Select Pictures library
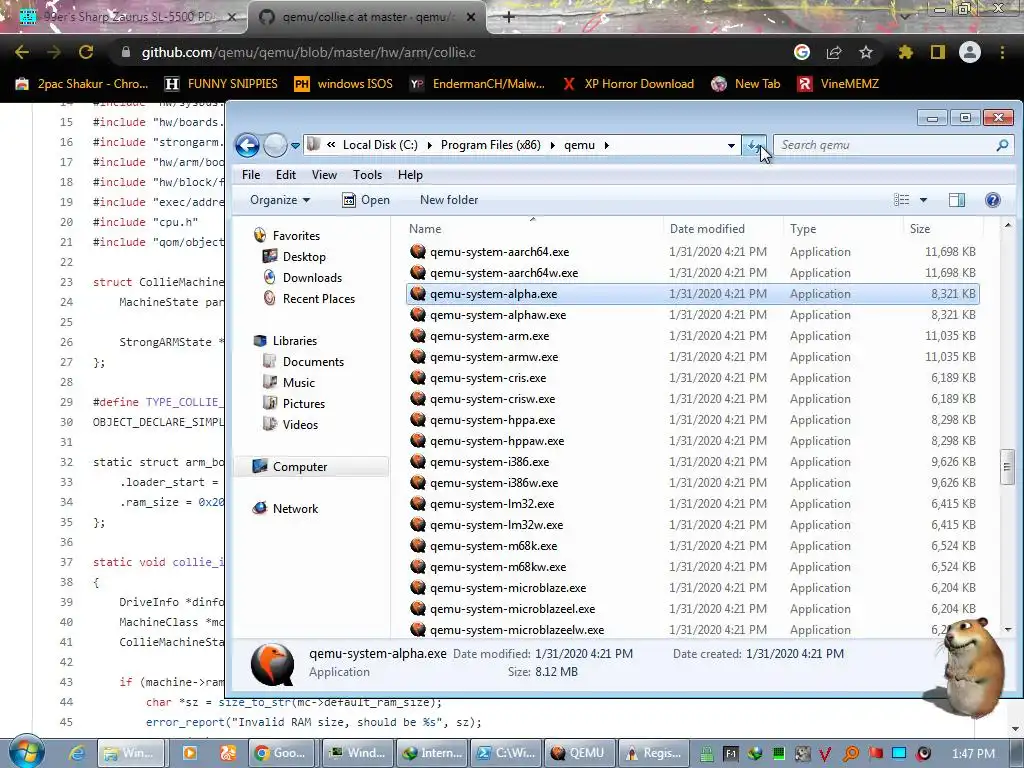Viewport: 1024px width, 768px height. 304,404
